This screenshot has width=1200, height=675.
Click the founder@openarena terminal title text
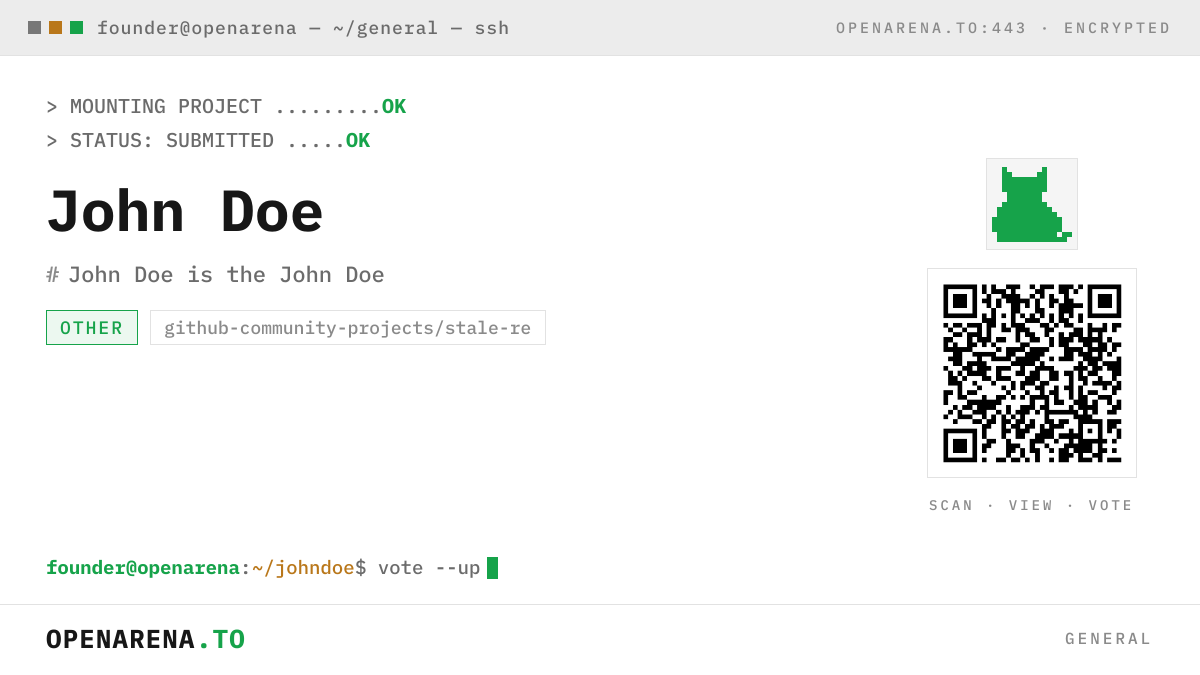pyautogui.click(x=303, y=28)
